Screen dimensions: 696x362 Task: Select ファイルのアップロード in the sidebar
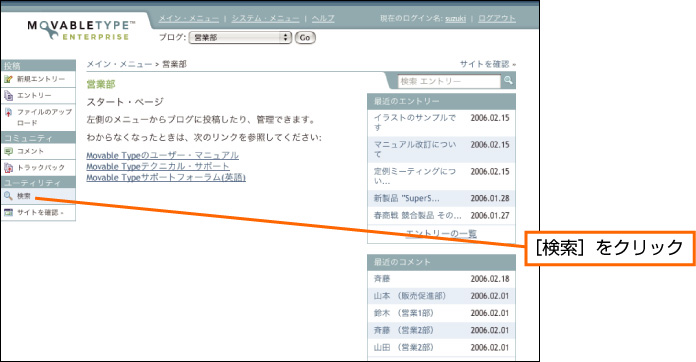pyautogui.click(x=44, y=117)
